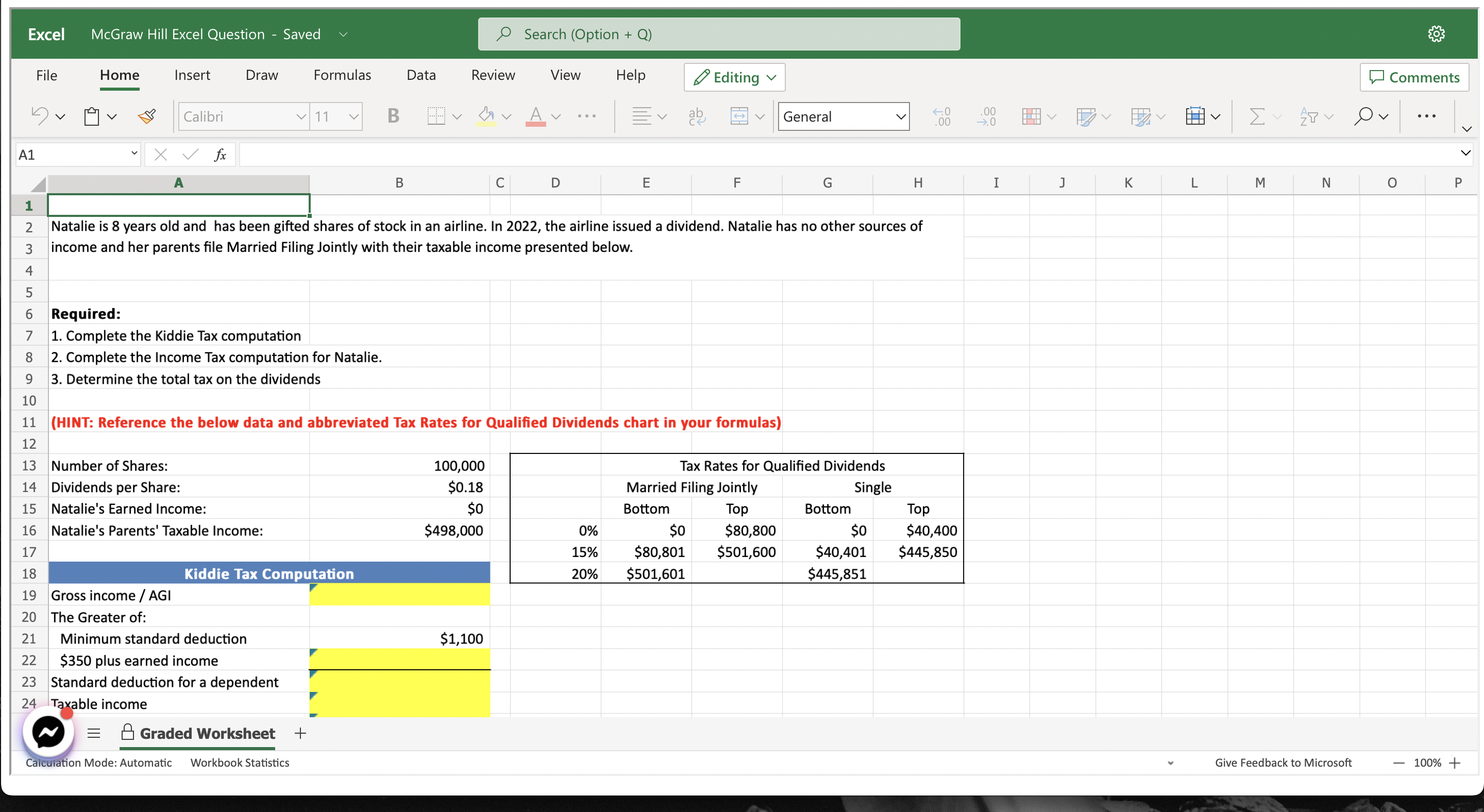Click the Wrap Text icon
The image size is (1484, 812).
(697, 116)
